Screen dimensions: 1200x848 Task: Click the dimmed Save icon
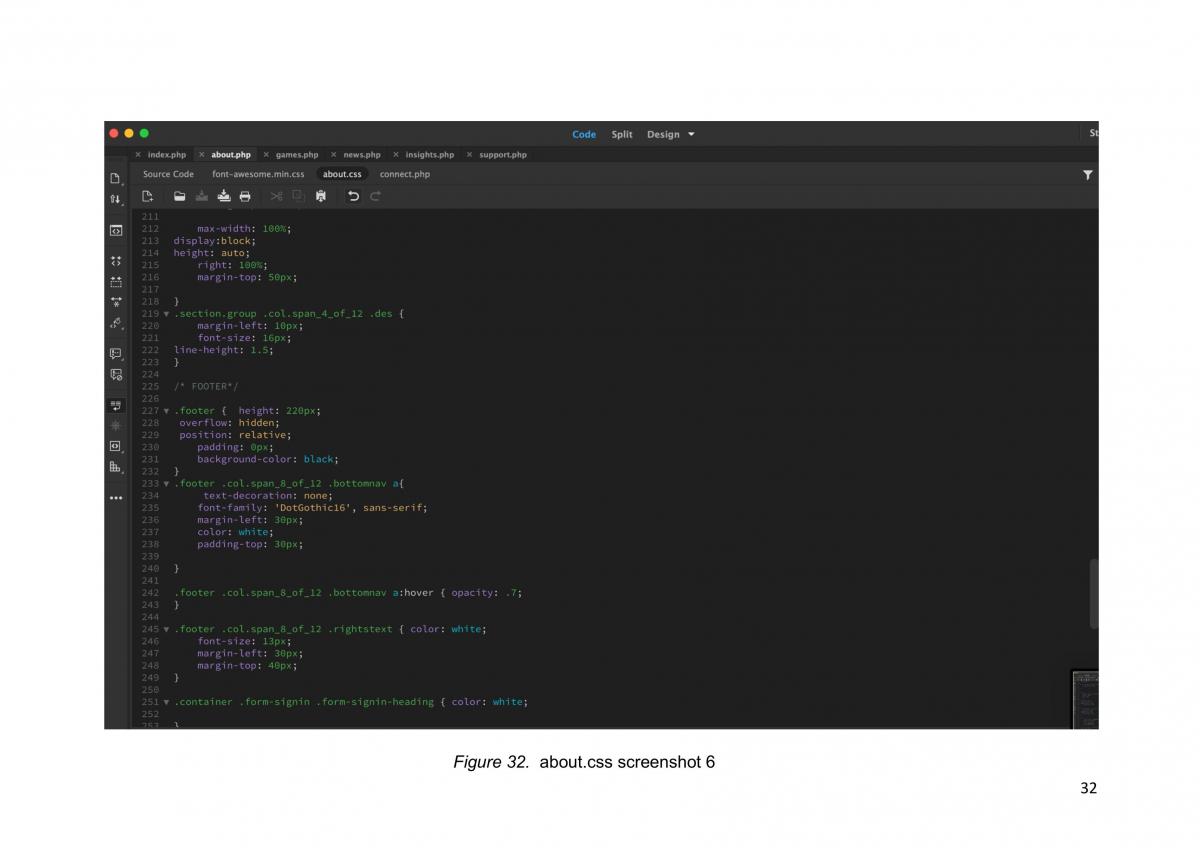[x=201, y=196]
